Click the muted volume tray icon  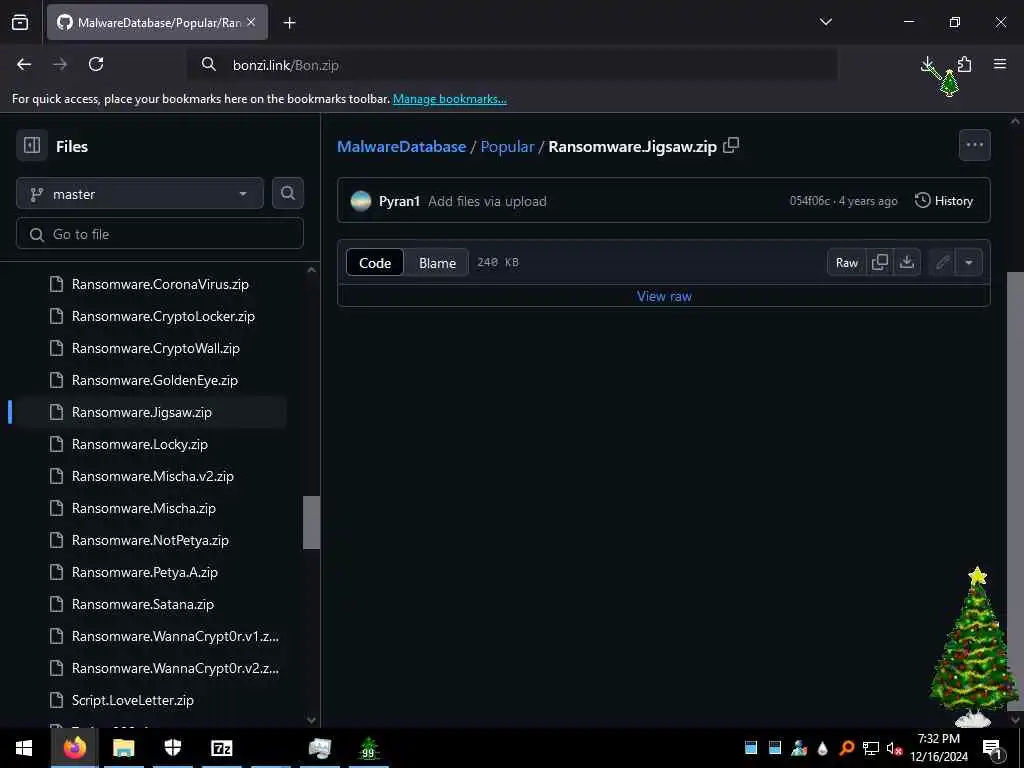pos(894,748)
